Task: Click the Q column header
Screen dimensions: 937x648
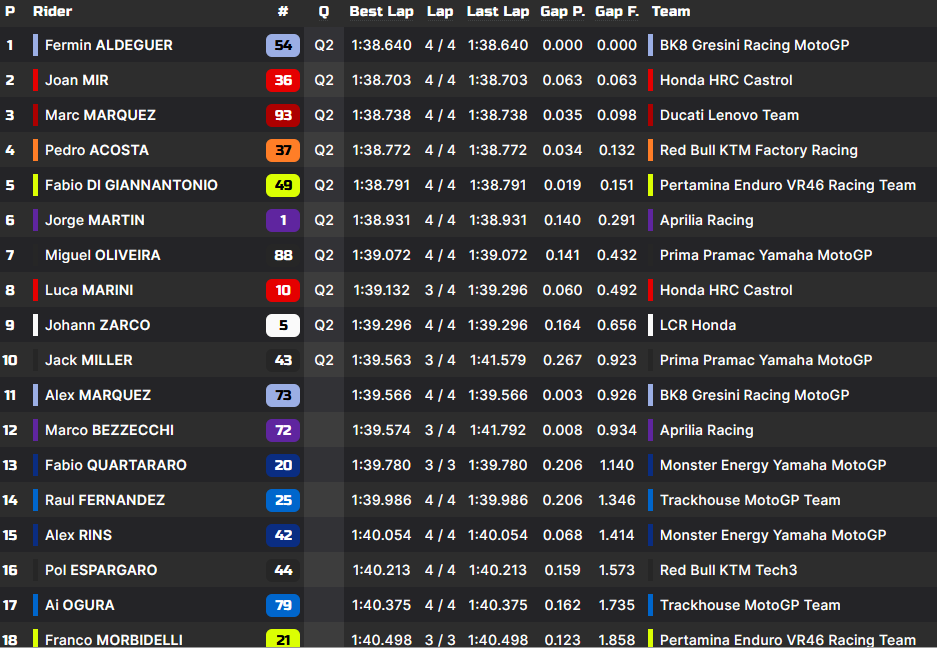Action: coord(324,11)
